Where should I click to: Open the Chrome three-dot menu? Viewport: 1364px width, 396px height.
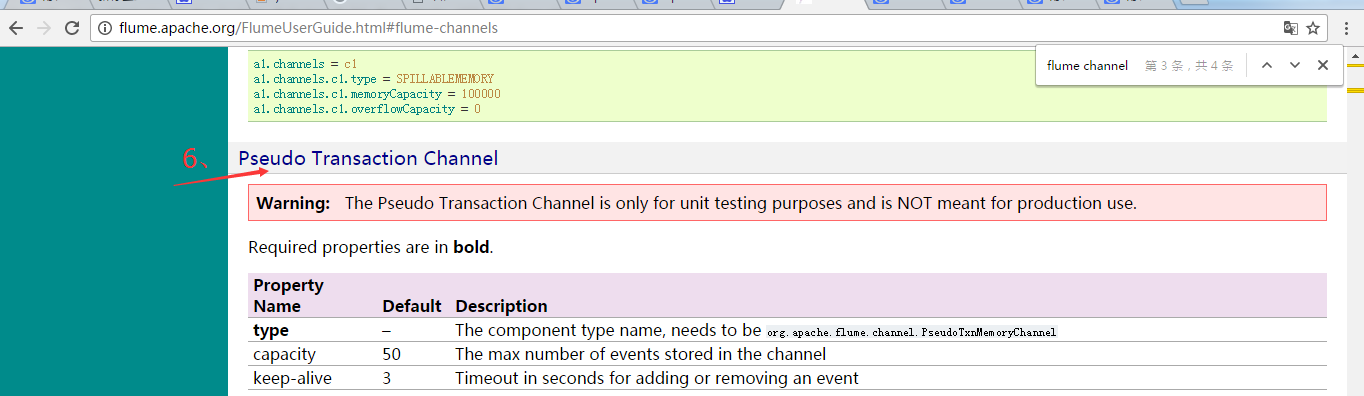coord(1348,28)
